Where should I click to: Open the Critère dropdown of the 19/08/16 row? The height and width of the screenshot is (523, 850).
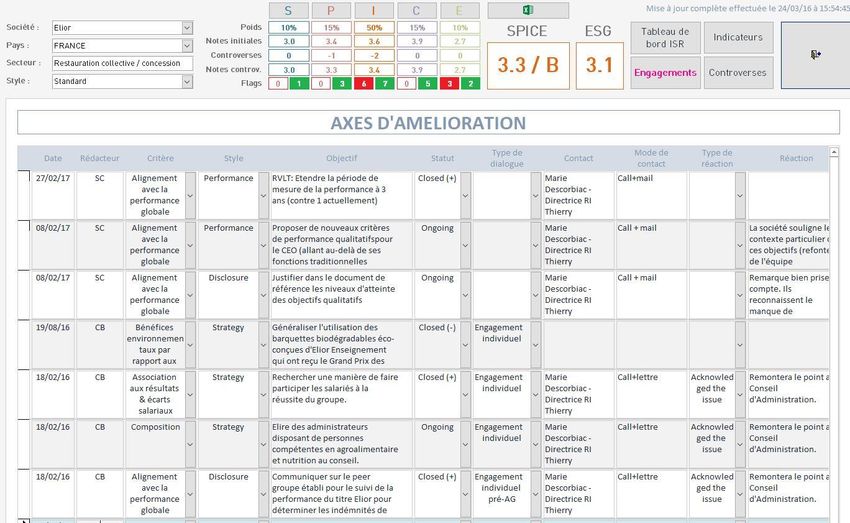(190, 345)
